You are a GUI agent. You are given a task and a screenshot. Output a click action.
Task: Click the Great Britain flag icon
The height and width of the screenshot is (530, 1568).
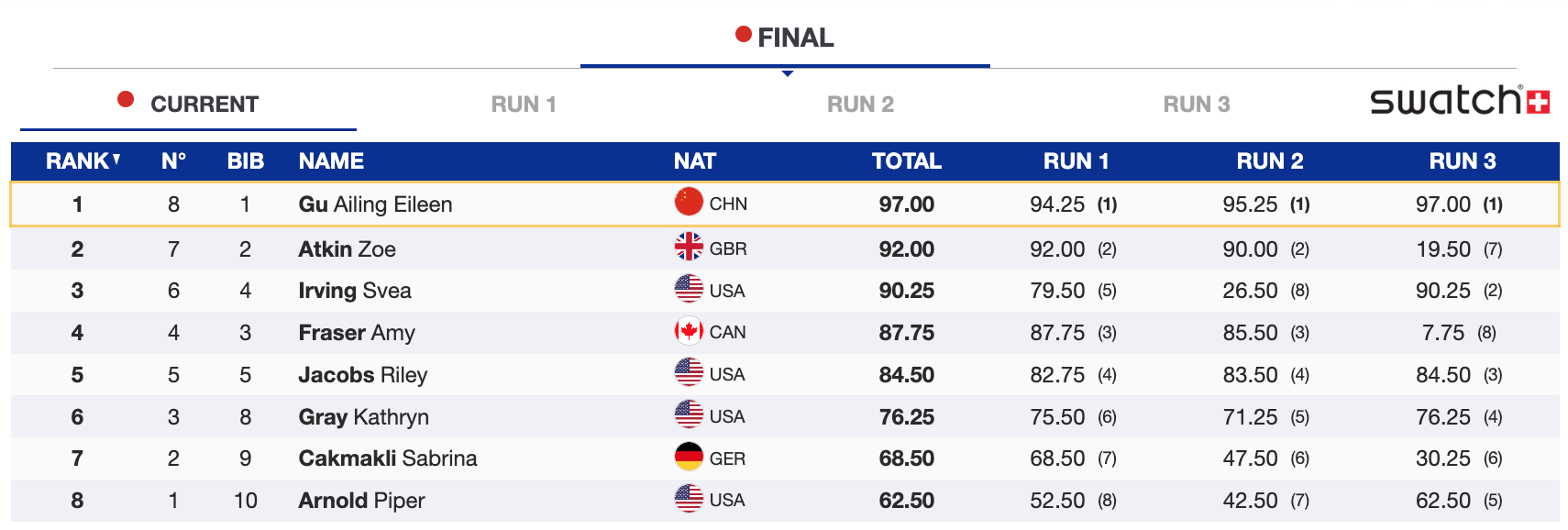point(689,247)
